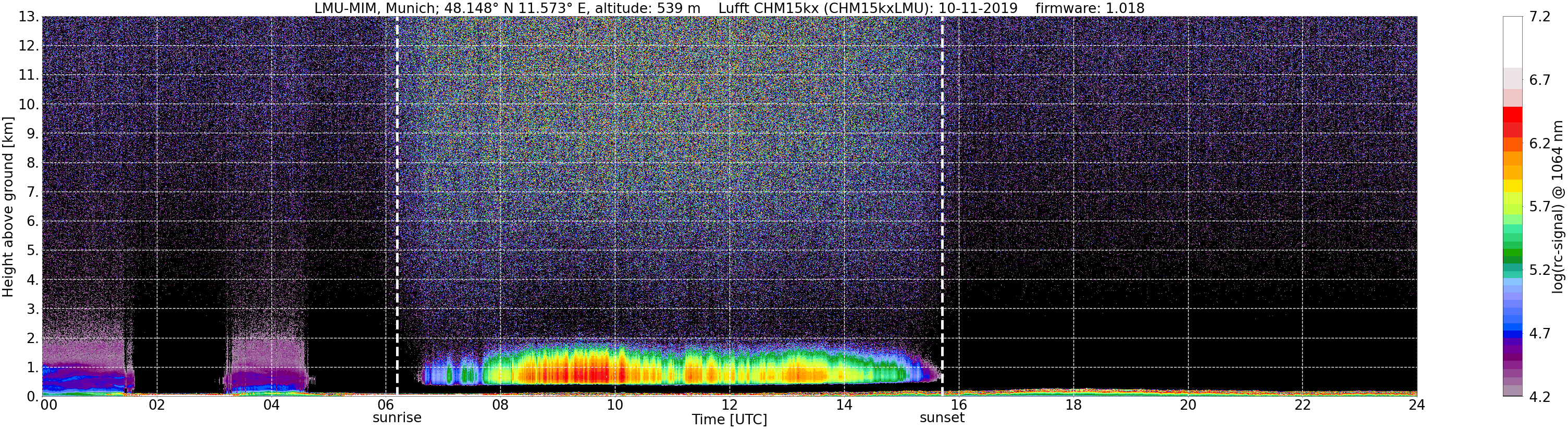Click the x-axis tick label '16'

tap(959, 405)
